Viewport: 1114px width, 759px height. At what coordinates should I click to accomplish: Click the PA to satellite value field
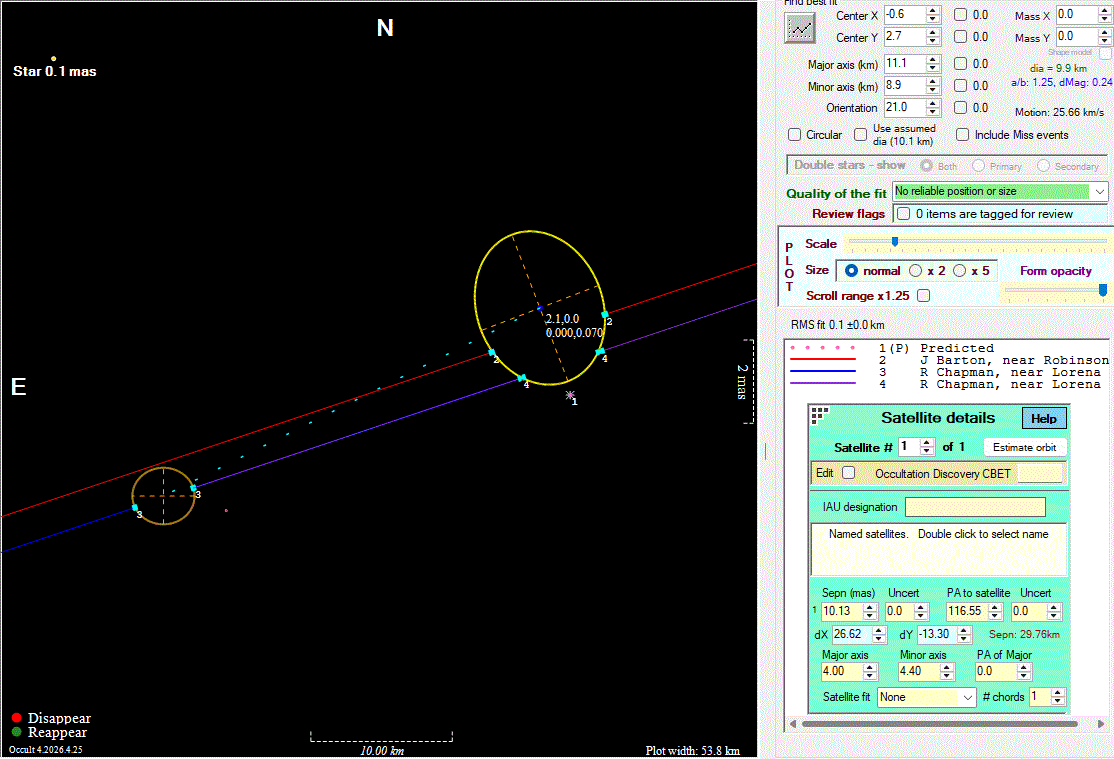point(967,611)
